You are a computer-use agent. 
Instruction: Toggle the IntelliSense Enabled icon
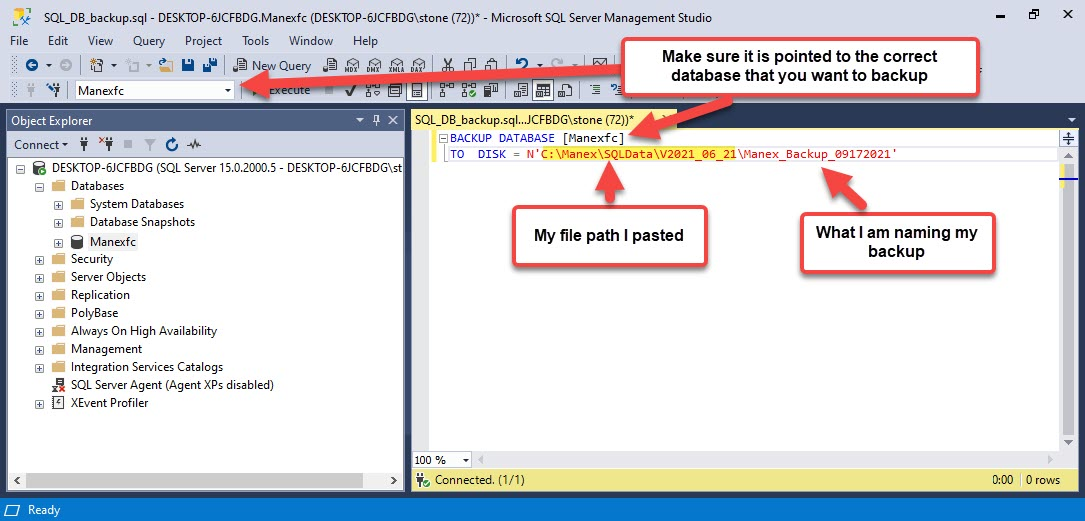coord(417,90)
